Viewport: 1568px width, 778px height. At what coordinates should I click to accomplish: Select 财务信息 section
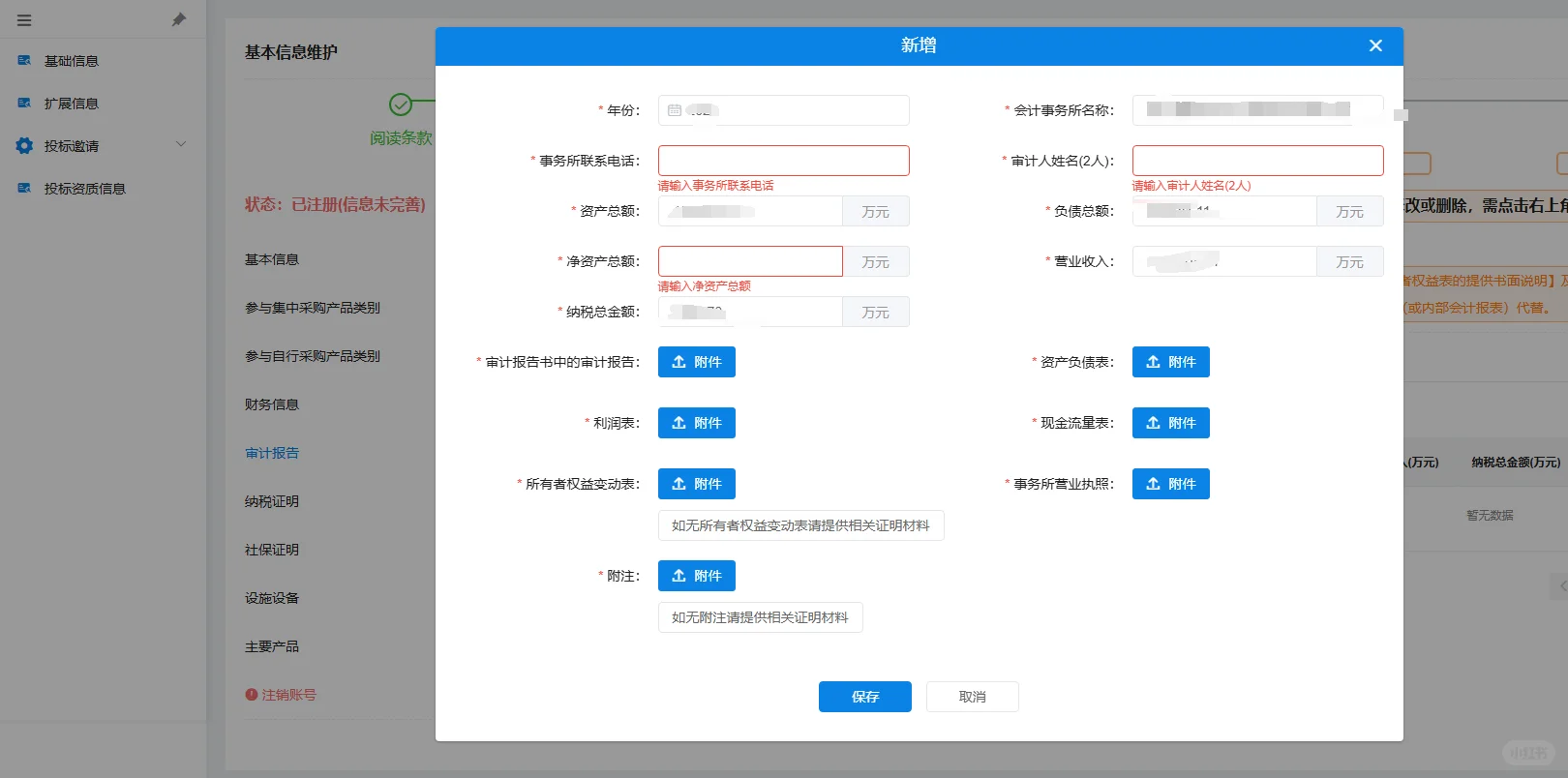[x=272, y=404]
